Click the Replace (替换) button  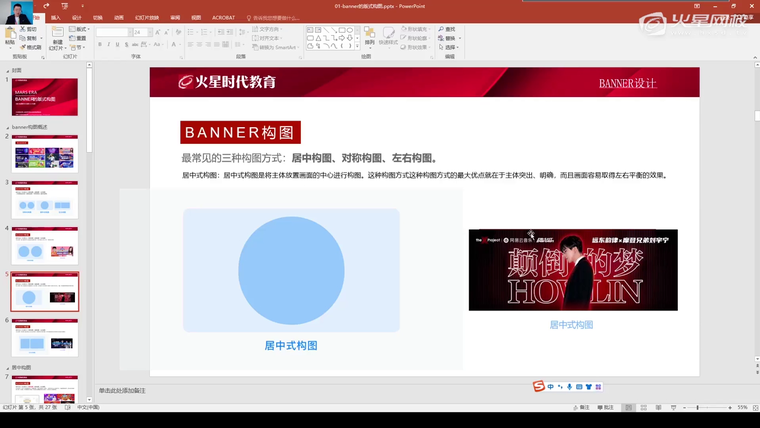(449, 38)
